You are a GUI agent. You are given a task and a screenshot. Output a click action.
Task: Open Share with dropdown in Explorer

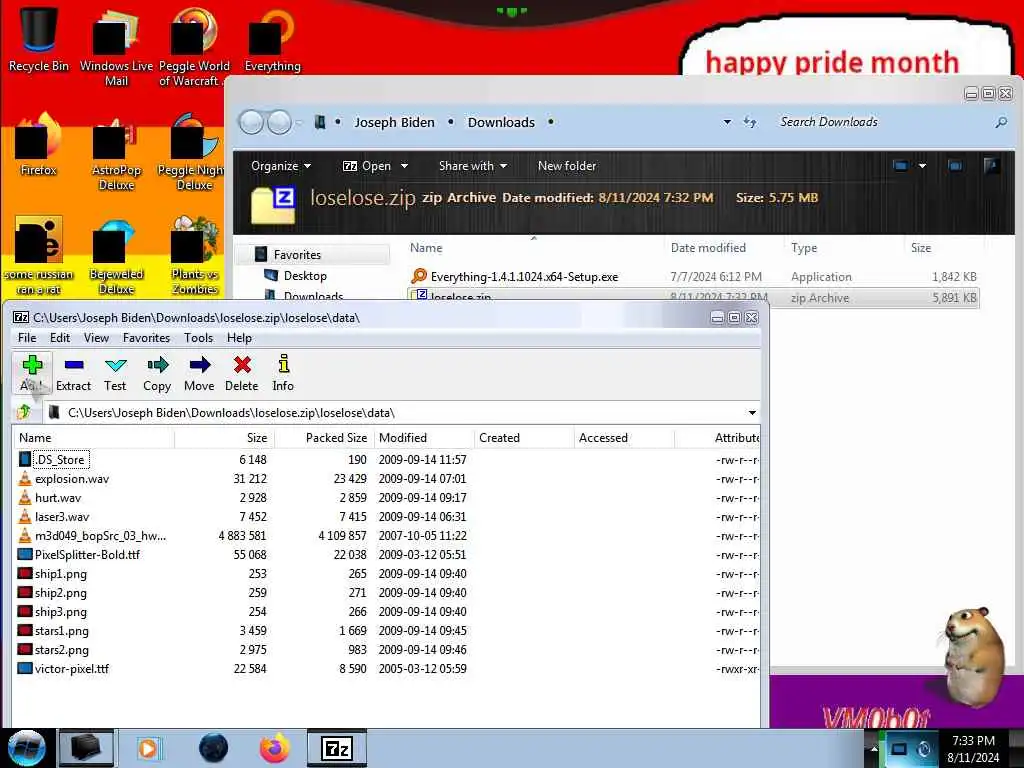coord(473,166)
